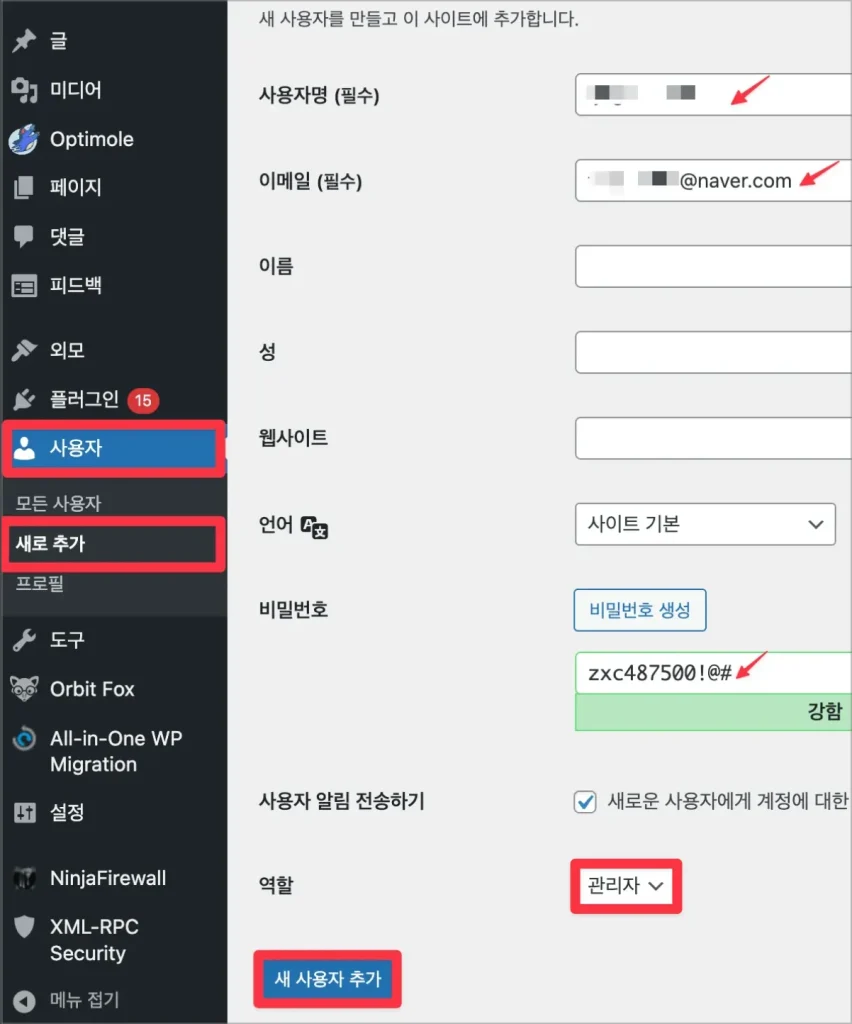Screen dimensions: 852x1024
Task: Open All-in-One WP Migration icon
Action: tap(24, 739)
